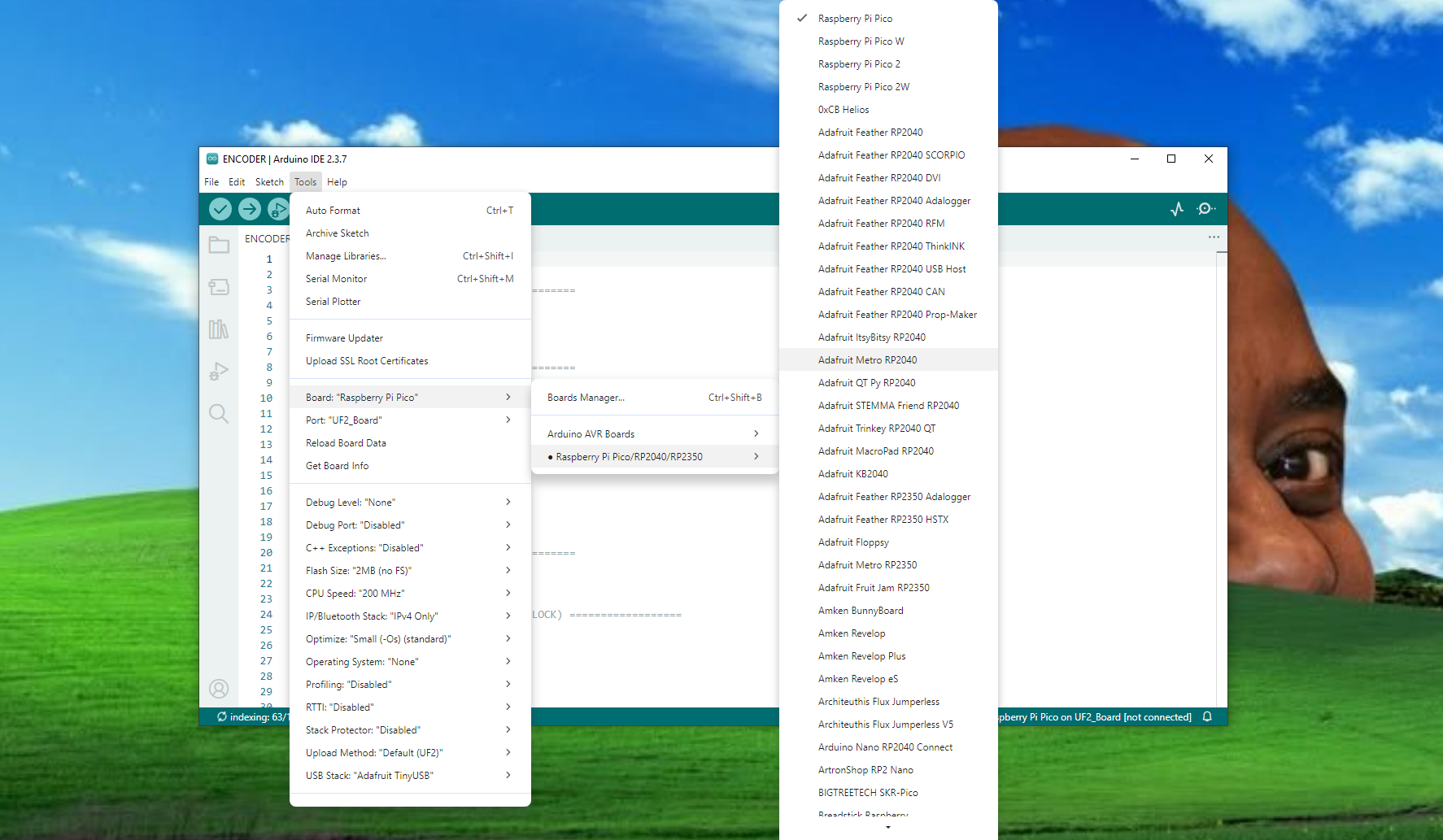This screenshot has width=1443, height=840.
Task: Expand the Upload Method option
Action: tap(410, 753)
